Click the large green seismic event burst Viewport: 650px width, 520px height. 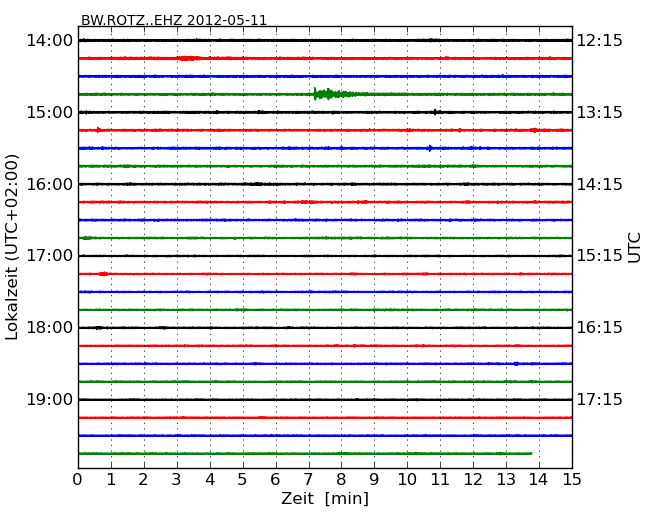(334, 94)
